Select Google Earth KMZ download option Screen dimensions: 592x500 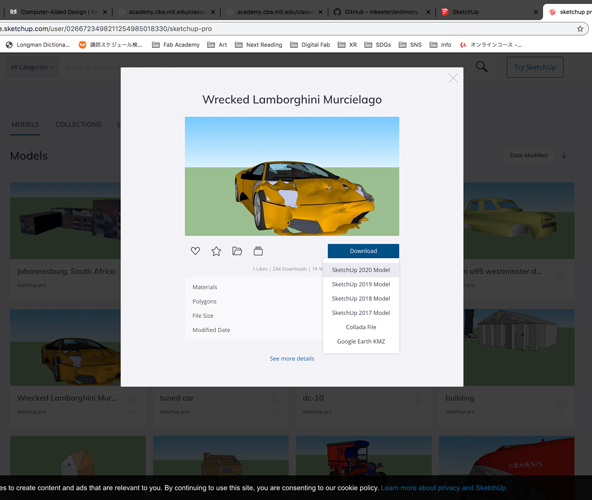tap(361, 341)
